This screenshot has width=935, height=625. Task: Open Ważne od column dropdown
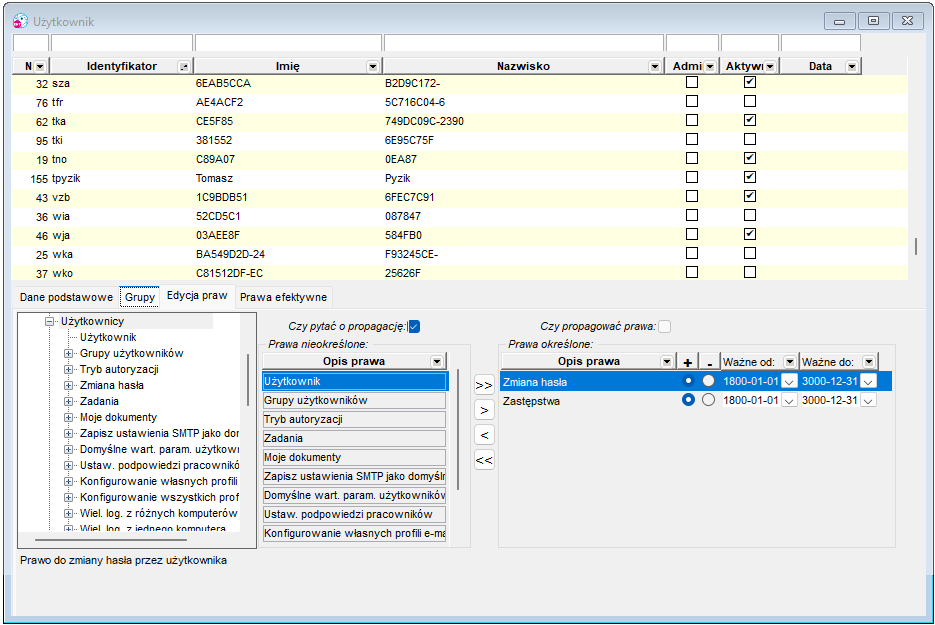click(790, 361)
